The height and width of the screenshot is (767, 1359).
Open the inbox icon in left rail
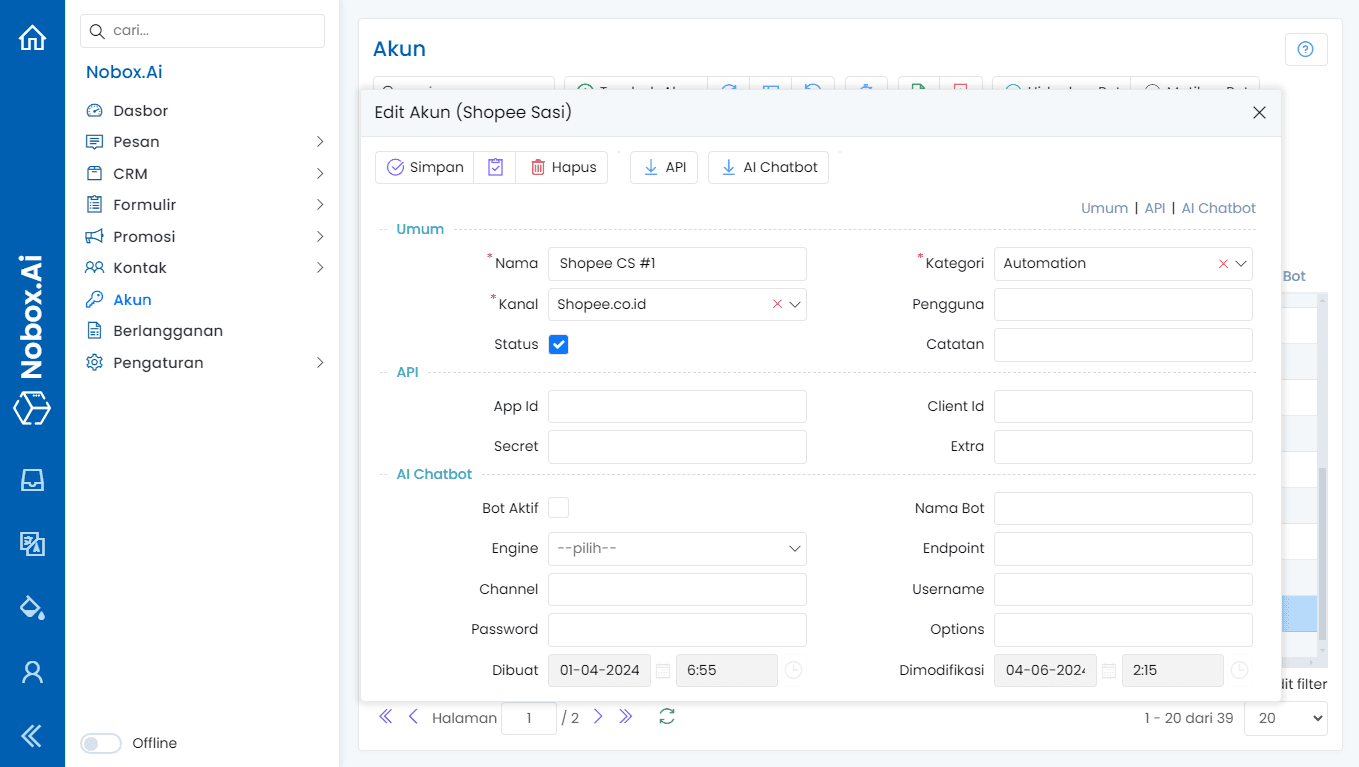[x=32, y=480]
